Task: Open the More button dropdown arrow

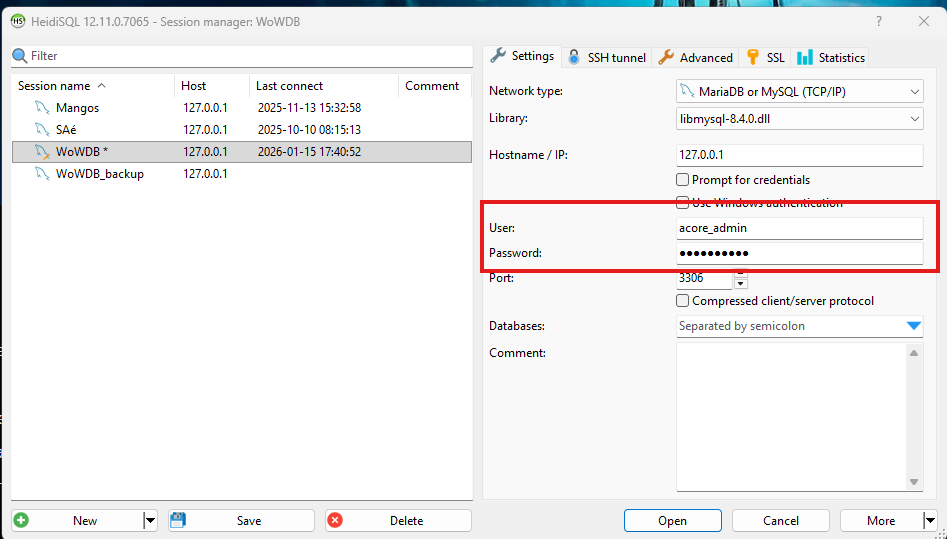Action: pos(930,520)
